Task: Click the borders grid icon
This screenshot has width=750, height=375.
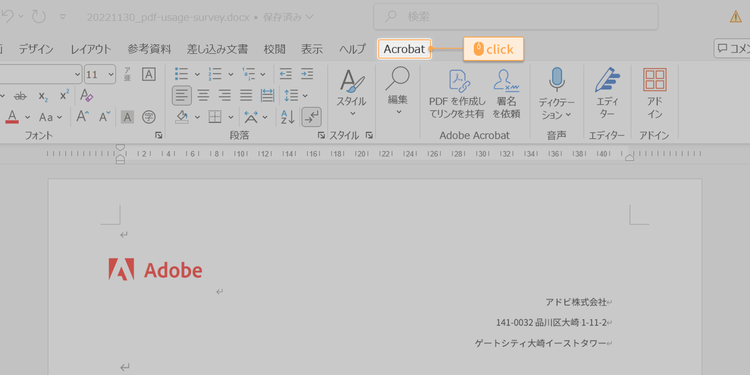Action: tap(215, 117)
